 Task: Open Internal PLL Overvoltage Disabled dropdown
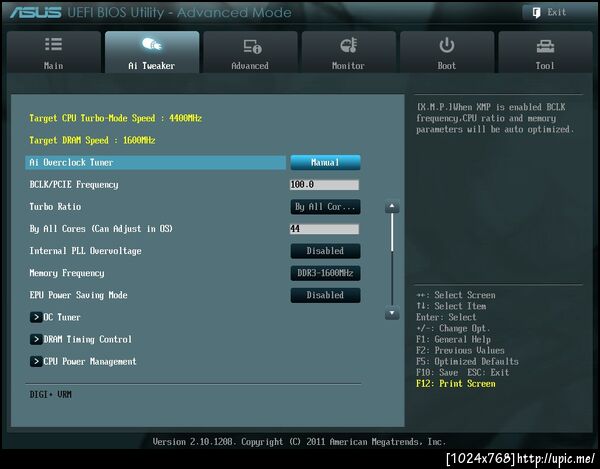click(x=325, y=251)
